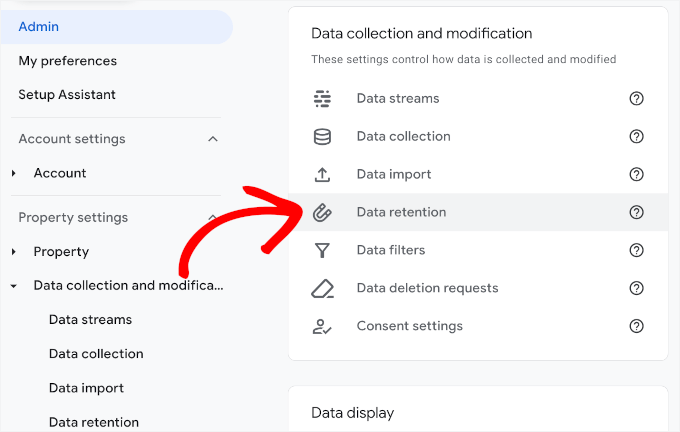The width and height of the screenshot is (680, 432).
Task: Expand the Property tree item
Action: (x=14, y=251)
